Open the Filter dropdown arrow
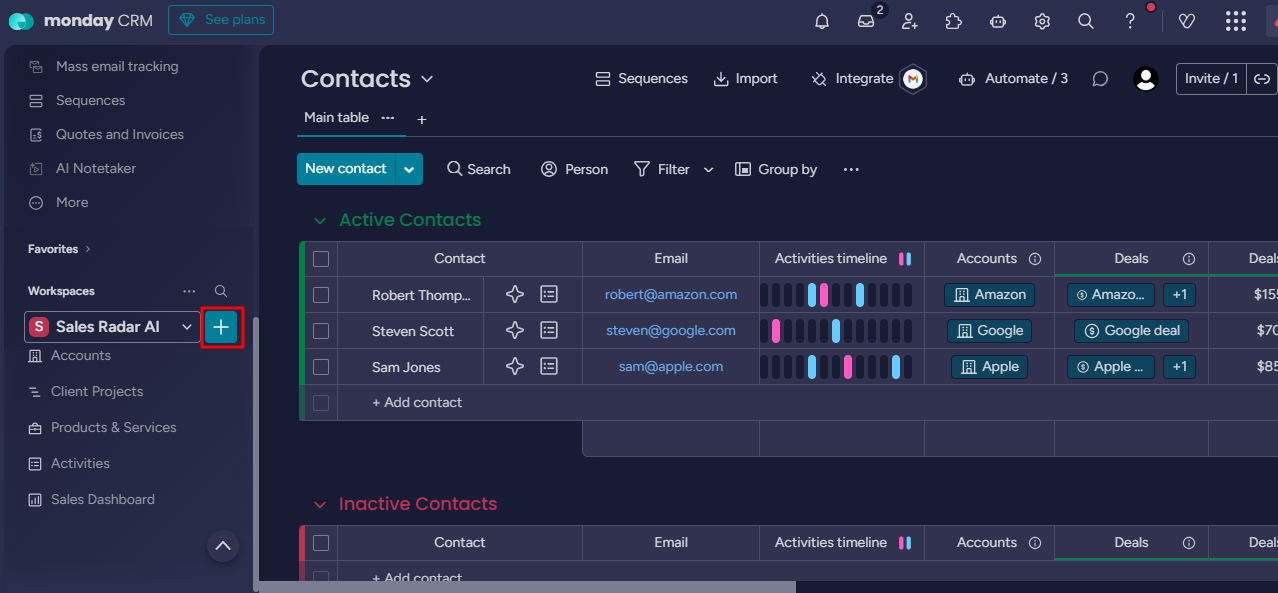Viewport: 1278px width, 593px height. [x=708, y=170]
